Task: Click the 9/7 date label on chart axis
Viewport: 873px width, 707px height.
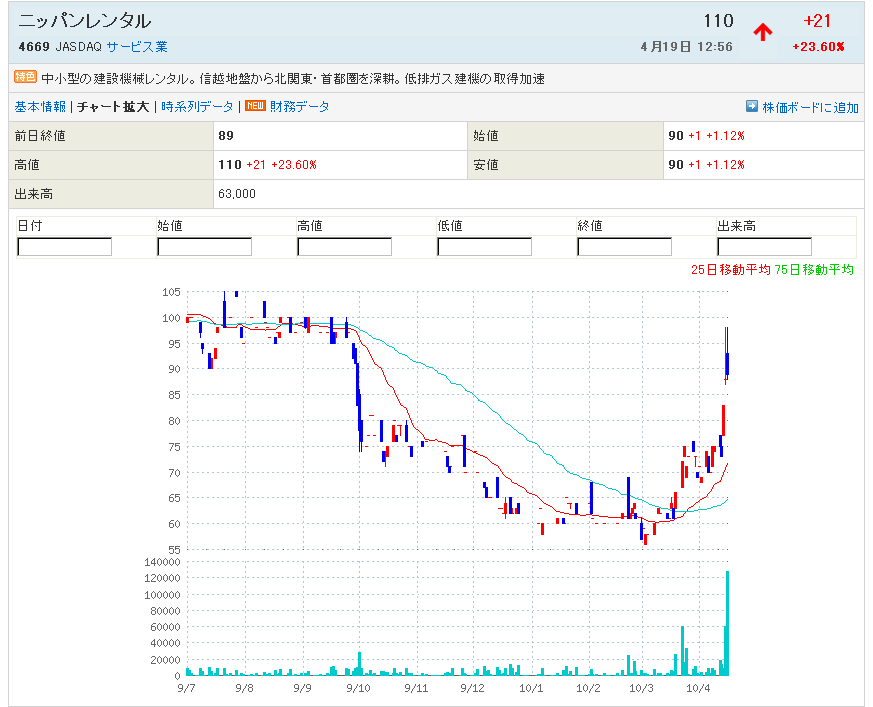Action: (x=187, y=688)
